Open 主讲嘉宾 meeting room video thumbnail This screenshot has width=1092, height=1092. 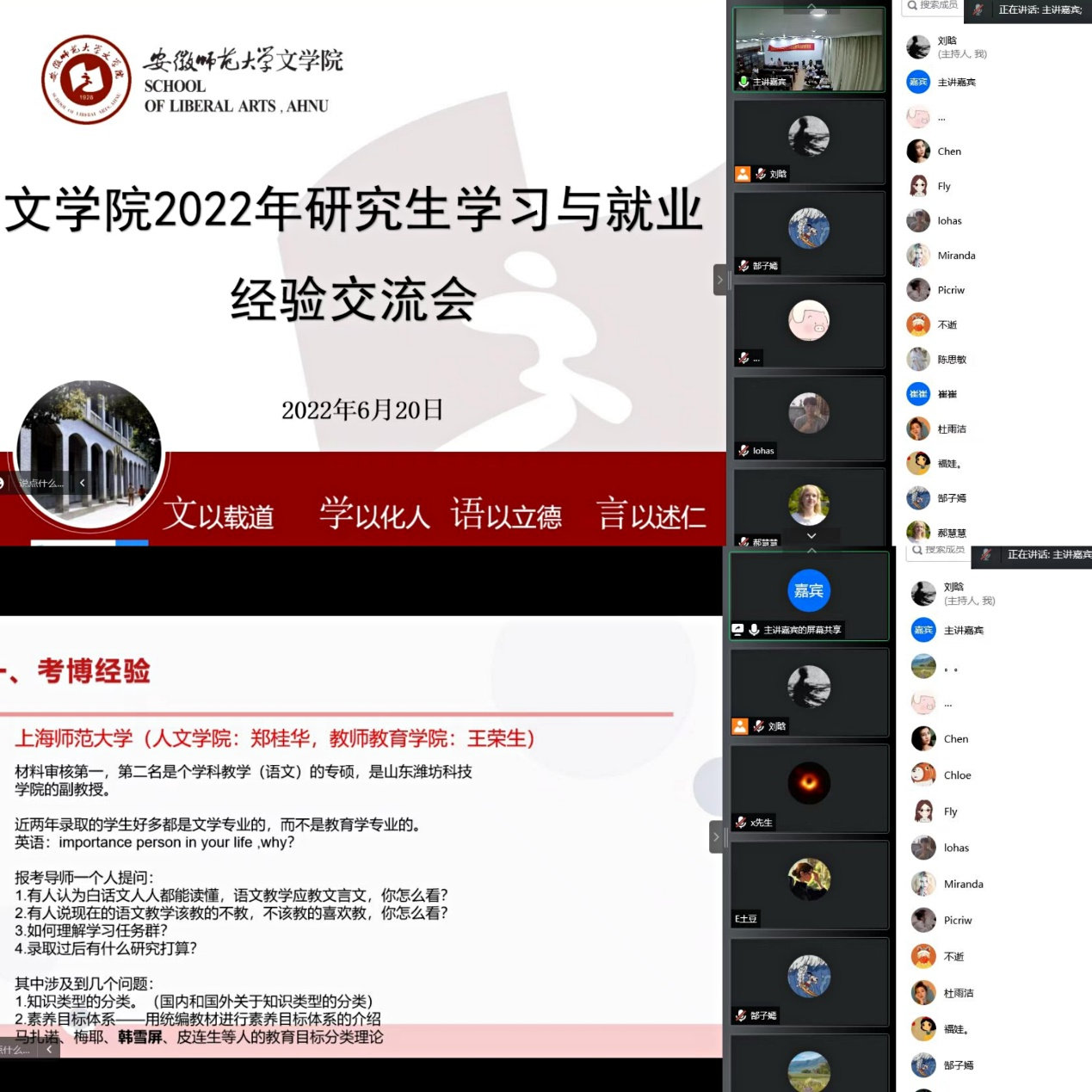pos(809,49)
